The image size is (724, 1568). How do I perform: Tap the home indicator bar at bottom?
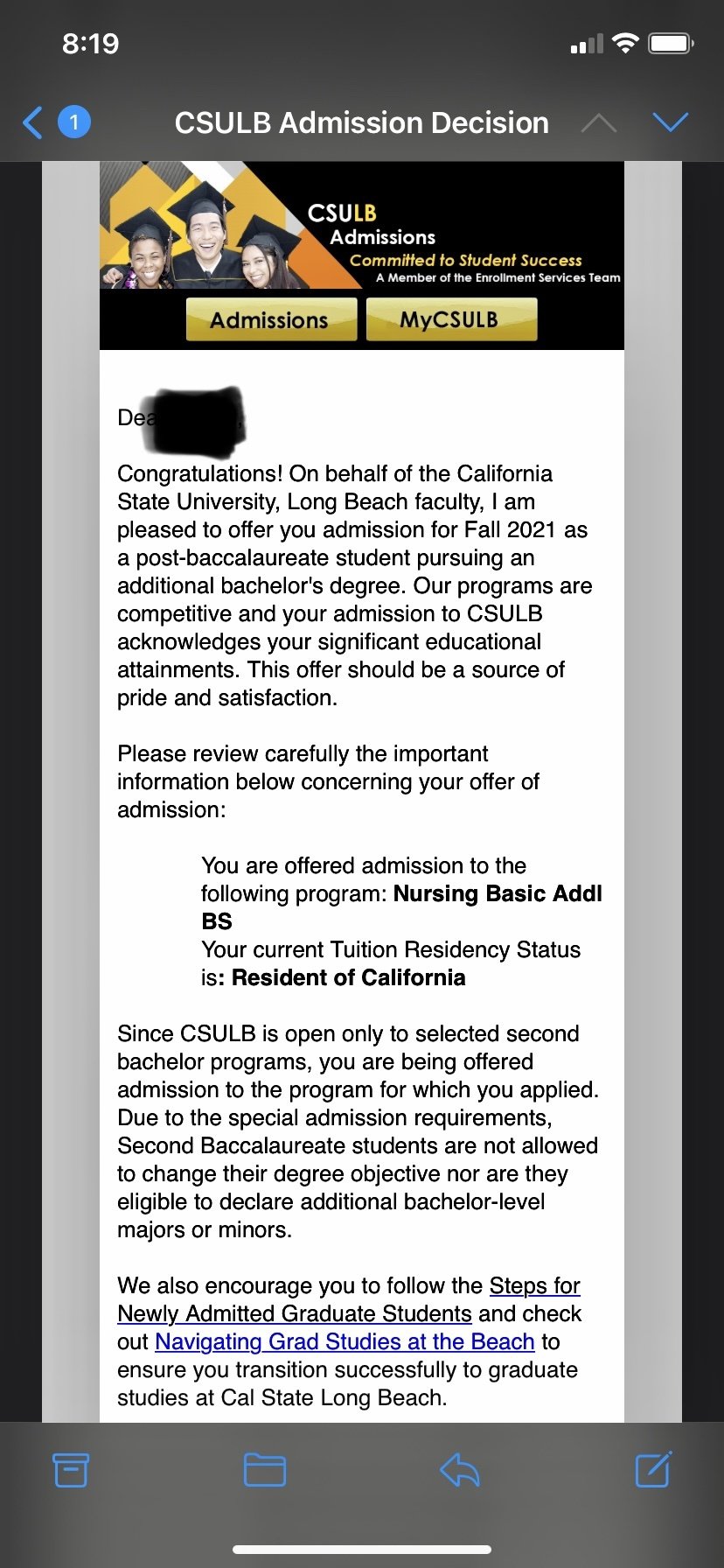click(362, 1549)
